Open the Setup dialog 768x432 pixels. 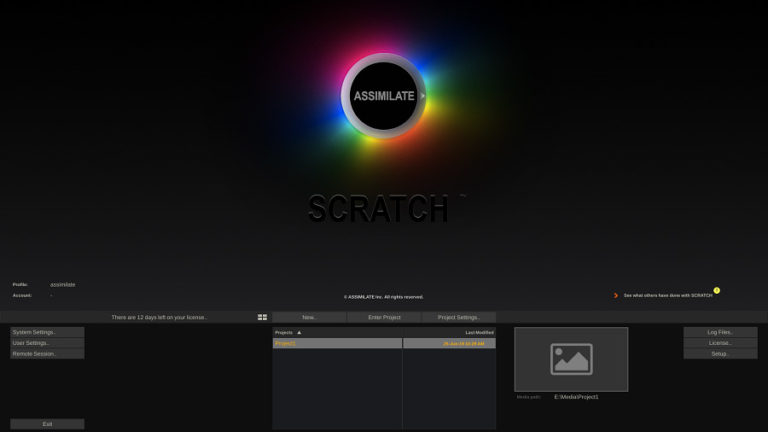(720, 354)
